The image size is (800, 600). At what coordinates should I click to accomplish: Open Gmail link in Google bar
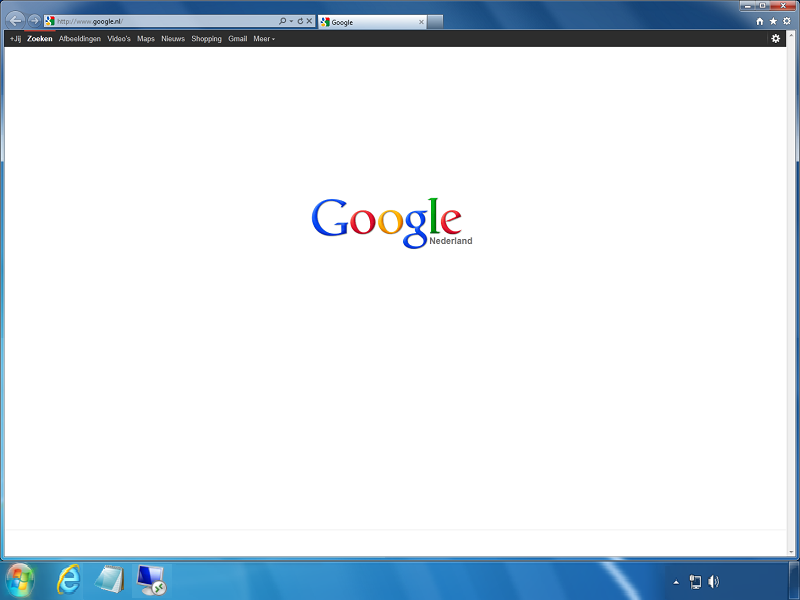[x=238, y=39]
